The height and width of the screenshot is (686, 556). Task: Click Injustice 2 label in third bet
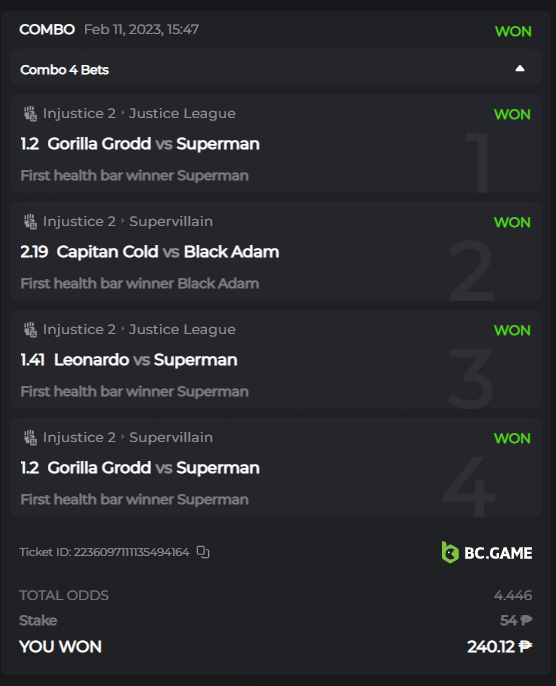point(79,330)
